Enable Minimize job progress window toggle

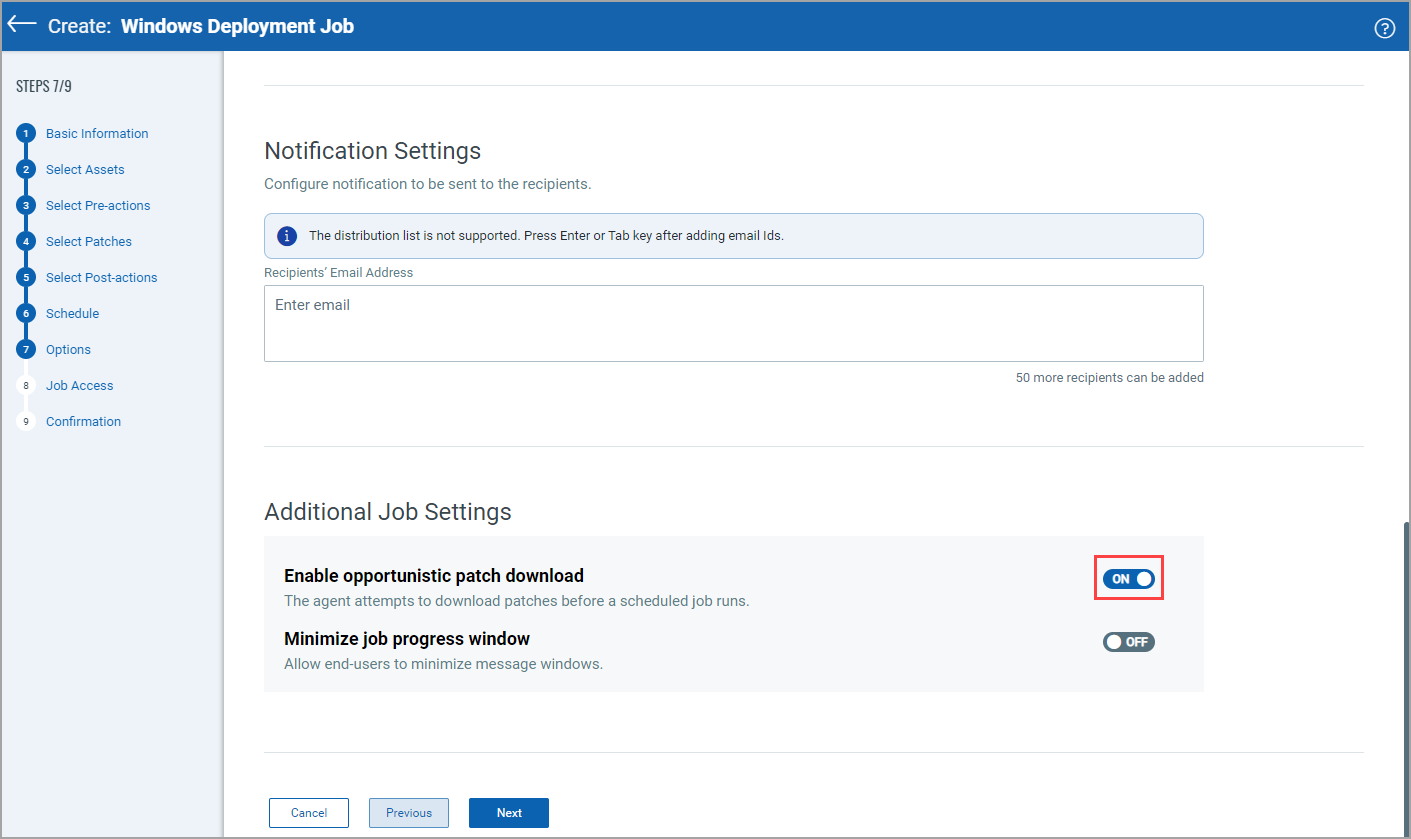tap(1128, 642)
